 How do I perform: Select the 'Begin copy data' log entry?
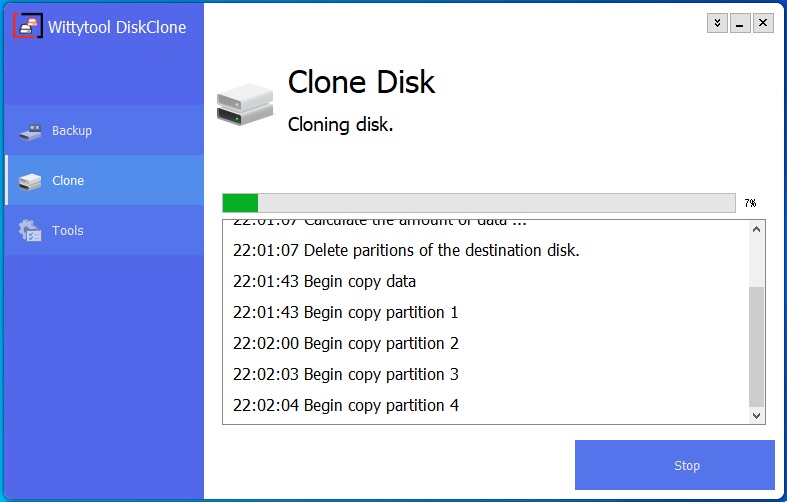tap(324, 281)
